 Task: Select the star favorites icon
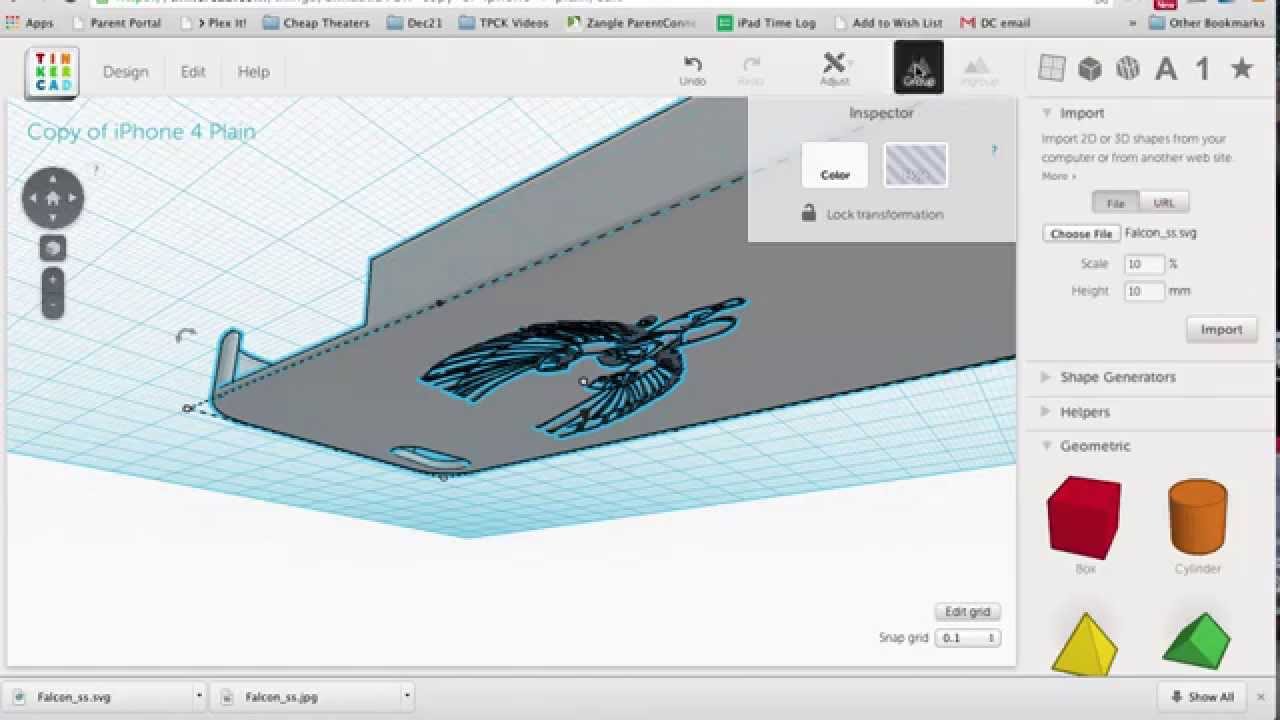point(1241,68)
